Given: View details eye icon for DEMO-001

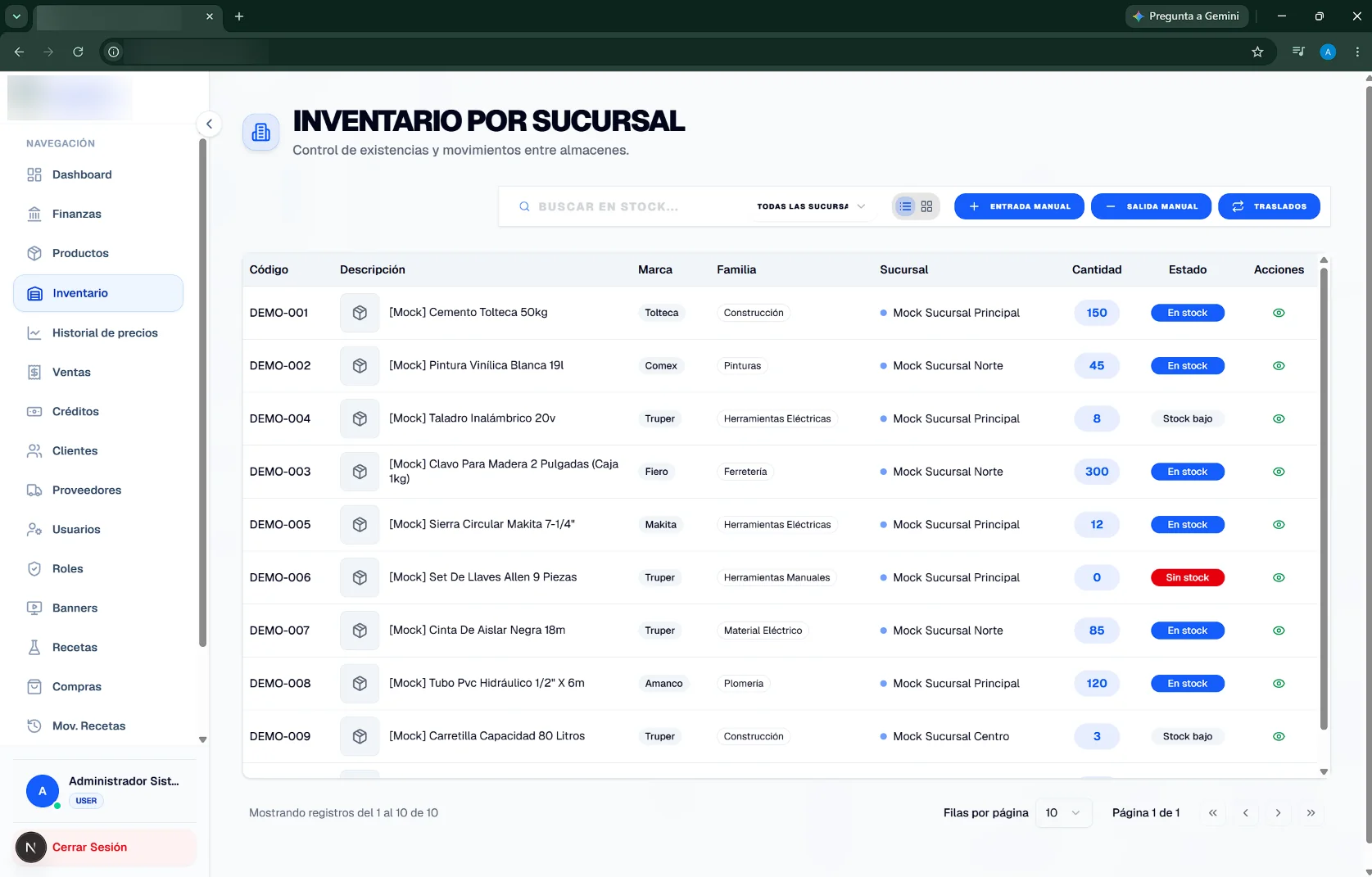Looking at the screenshot, I should point(1279,313).
